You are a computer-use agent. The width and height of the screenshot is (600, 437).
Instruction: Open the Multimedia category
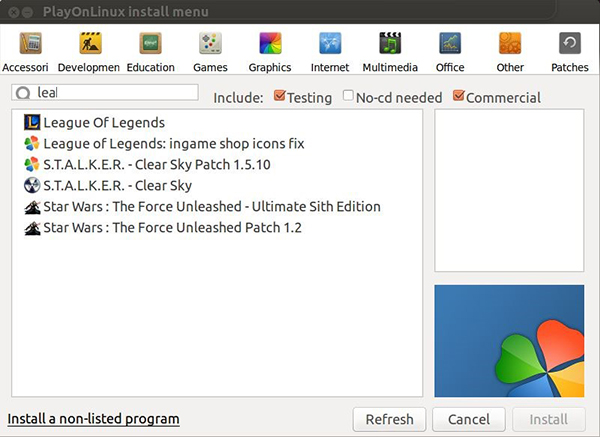[390, 53]
